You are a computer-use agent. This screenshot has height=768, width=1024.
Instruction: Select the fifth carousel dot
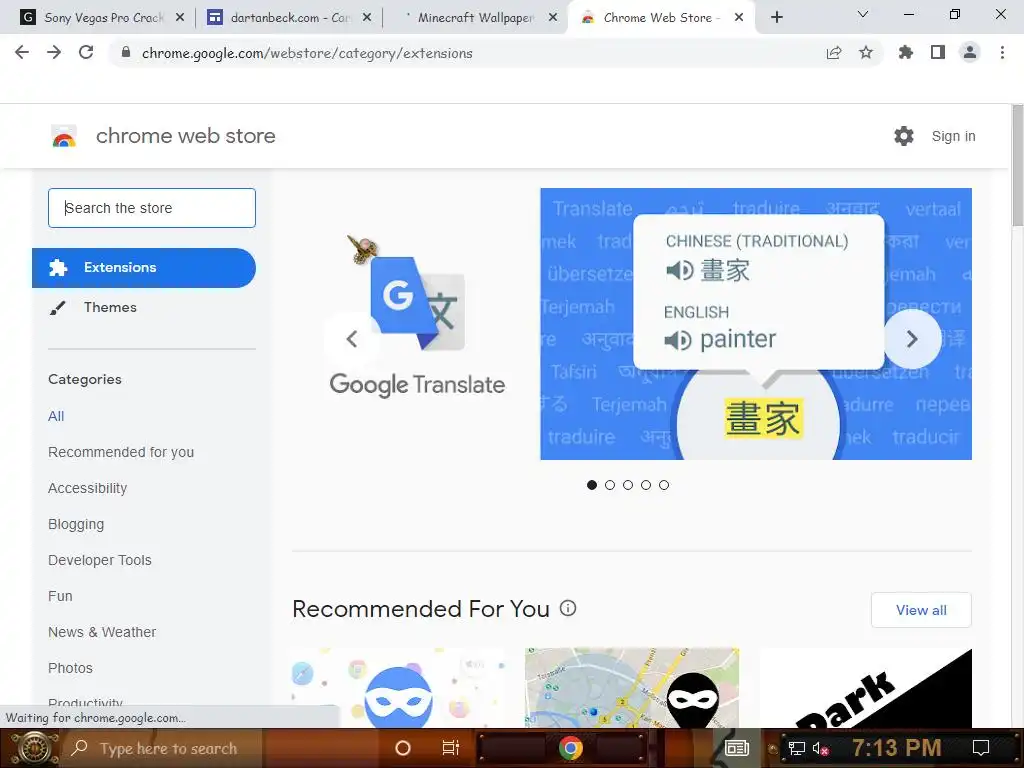pyautogui.click(x=664, y=485)
